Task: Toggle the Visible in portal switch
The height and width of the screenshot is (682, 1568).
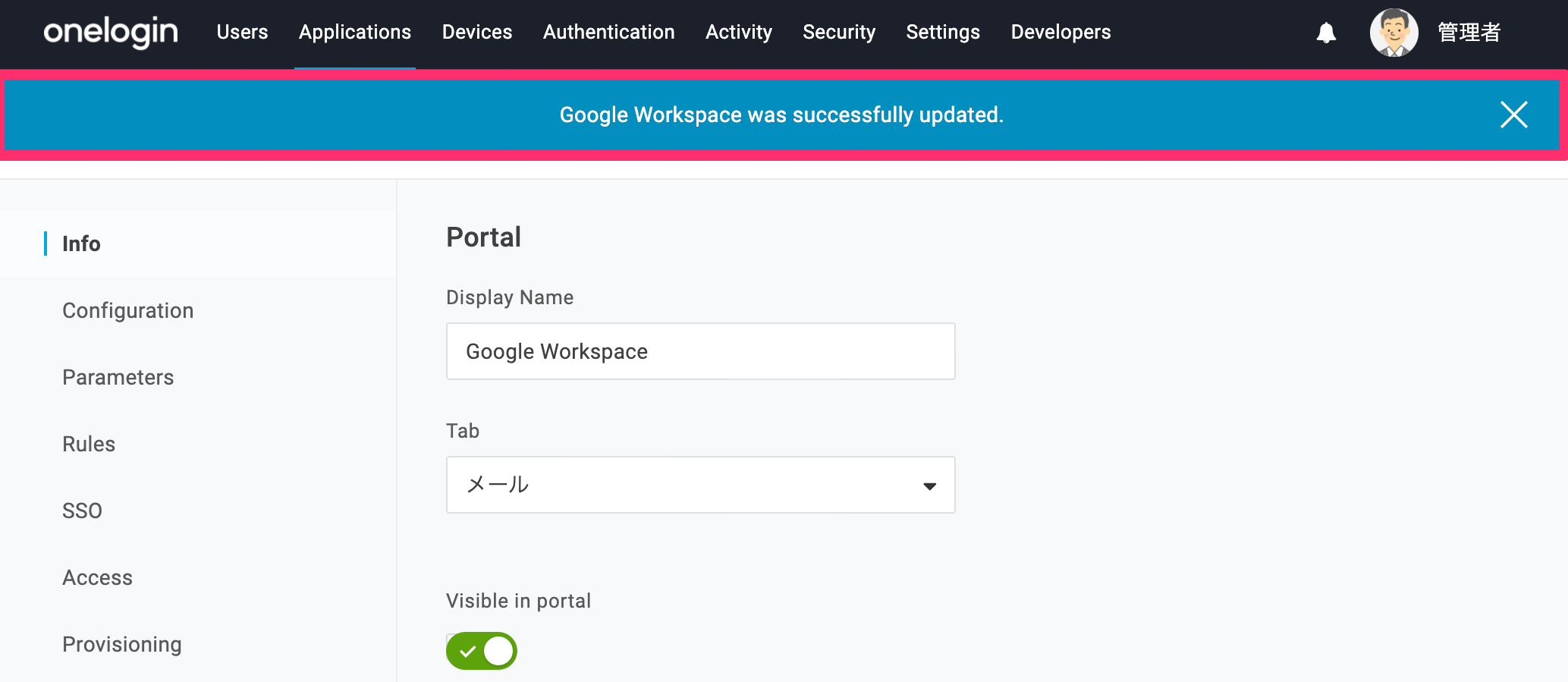Action: (482, 651)
